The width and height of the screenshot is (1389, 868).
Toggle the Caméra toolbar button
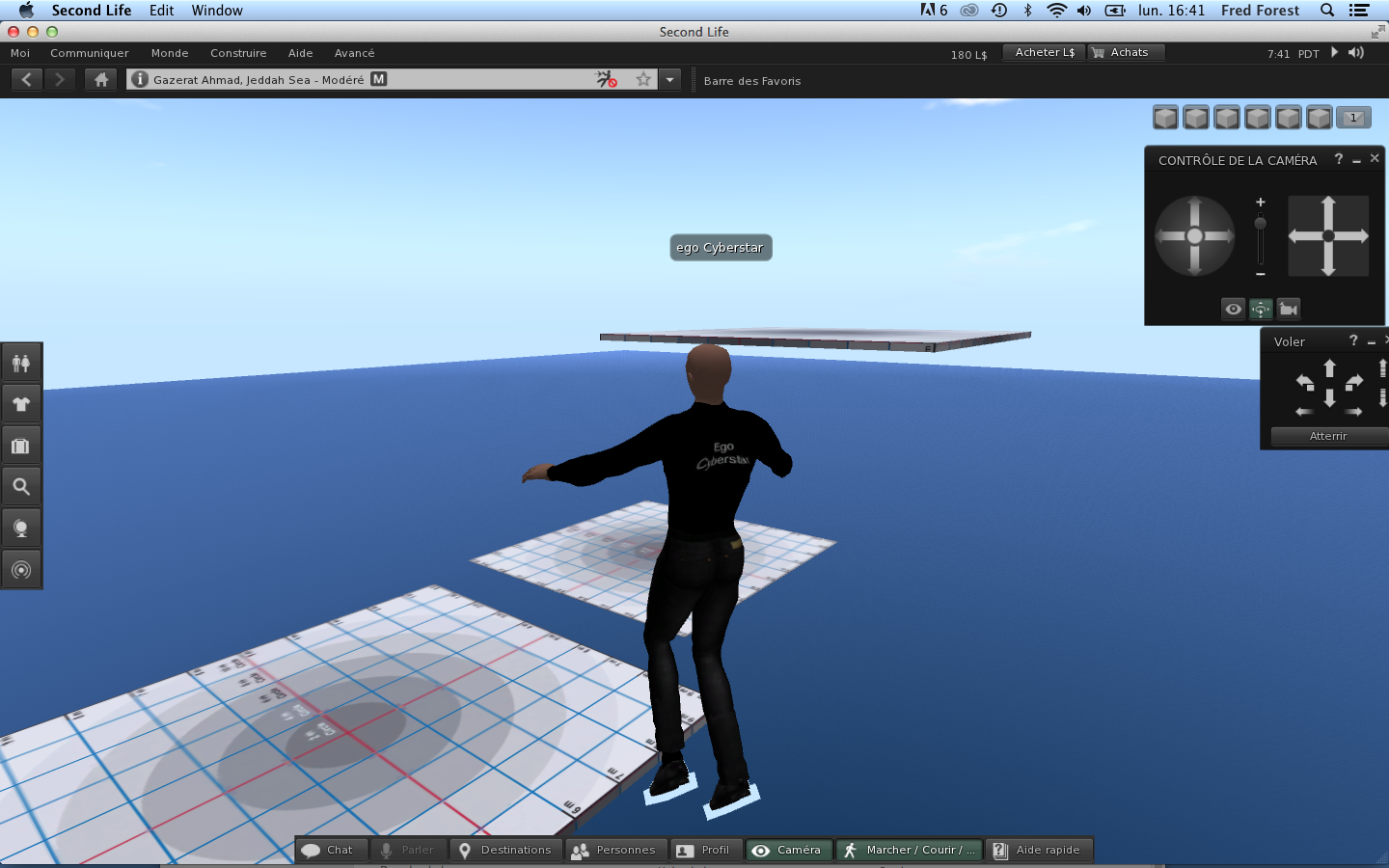click(x=789, y=850)
